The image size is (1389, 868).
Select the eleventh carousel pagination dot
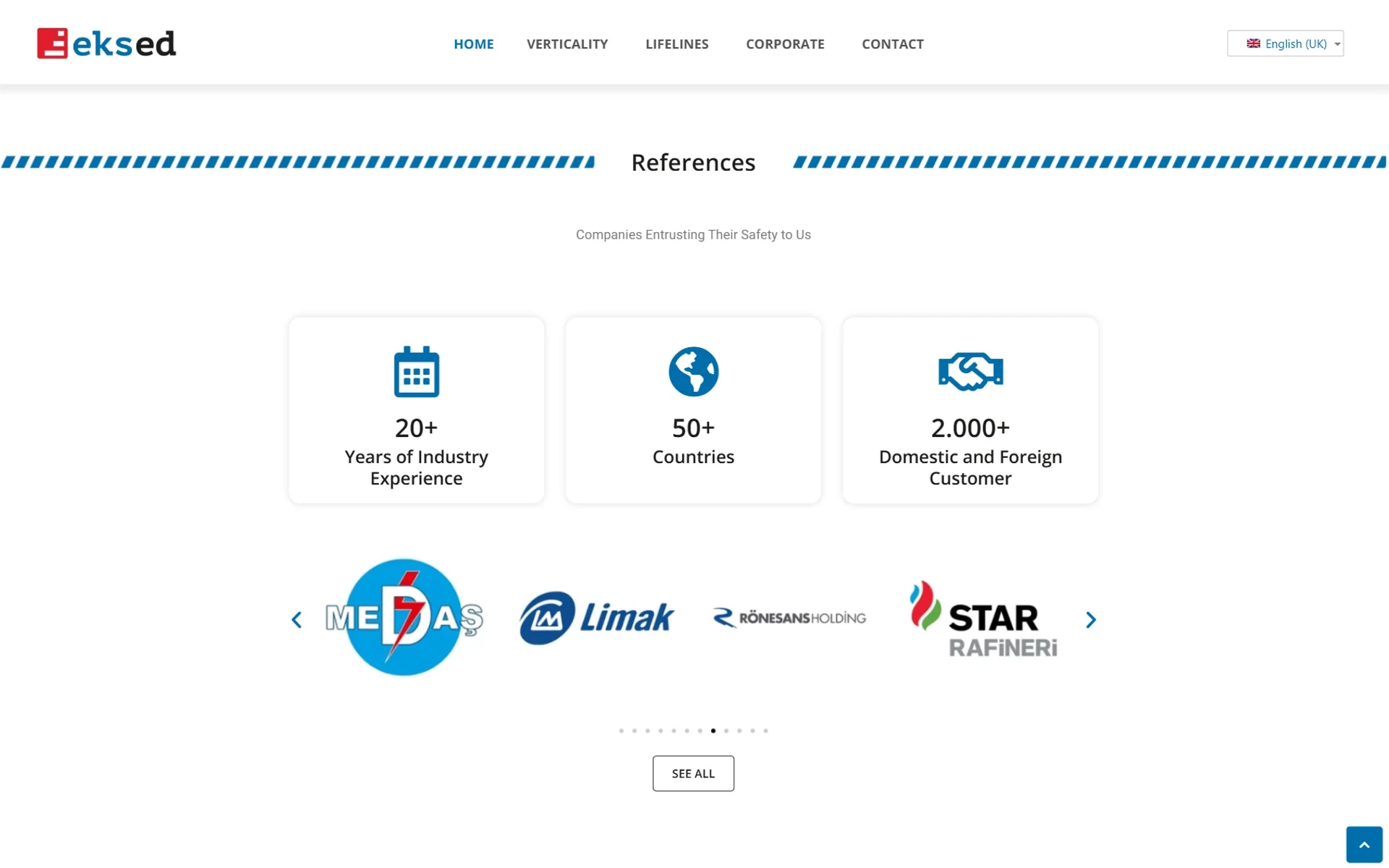tap(752, 731)
